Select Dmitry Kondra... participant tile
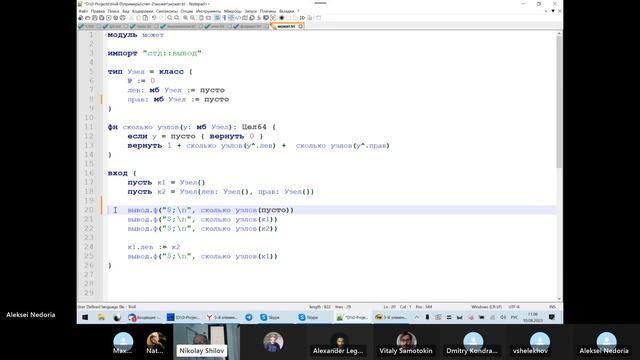The width and height of the screenshot is (640, 360). 472,342
